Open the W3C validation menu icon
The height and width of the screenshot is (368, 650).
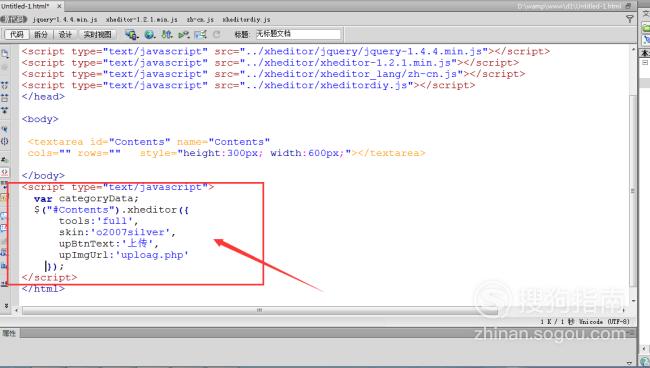pos(184,35)
